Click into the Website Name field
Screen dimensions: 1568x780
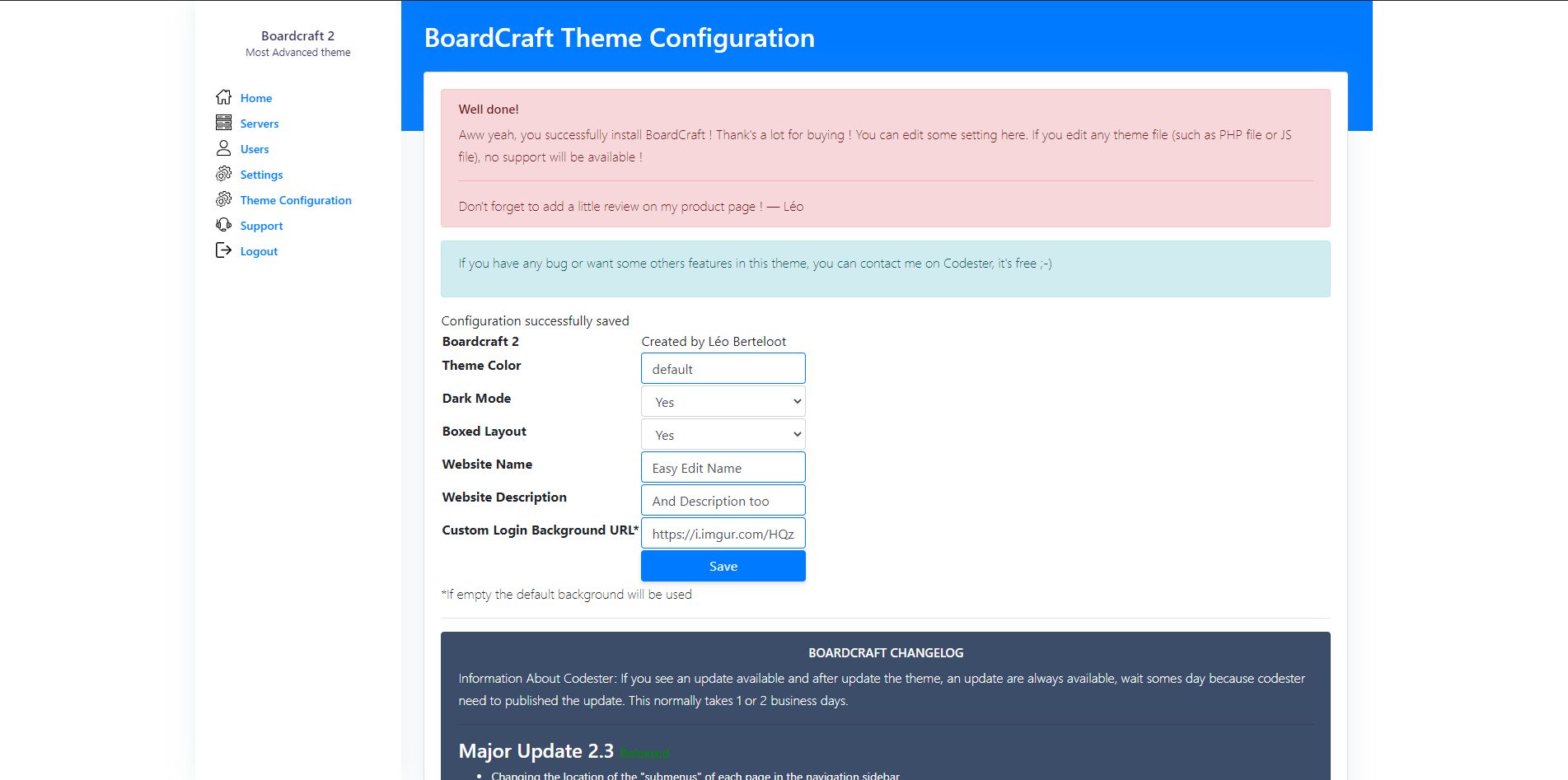(x=723, y=468)
